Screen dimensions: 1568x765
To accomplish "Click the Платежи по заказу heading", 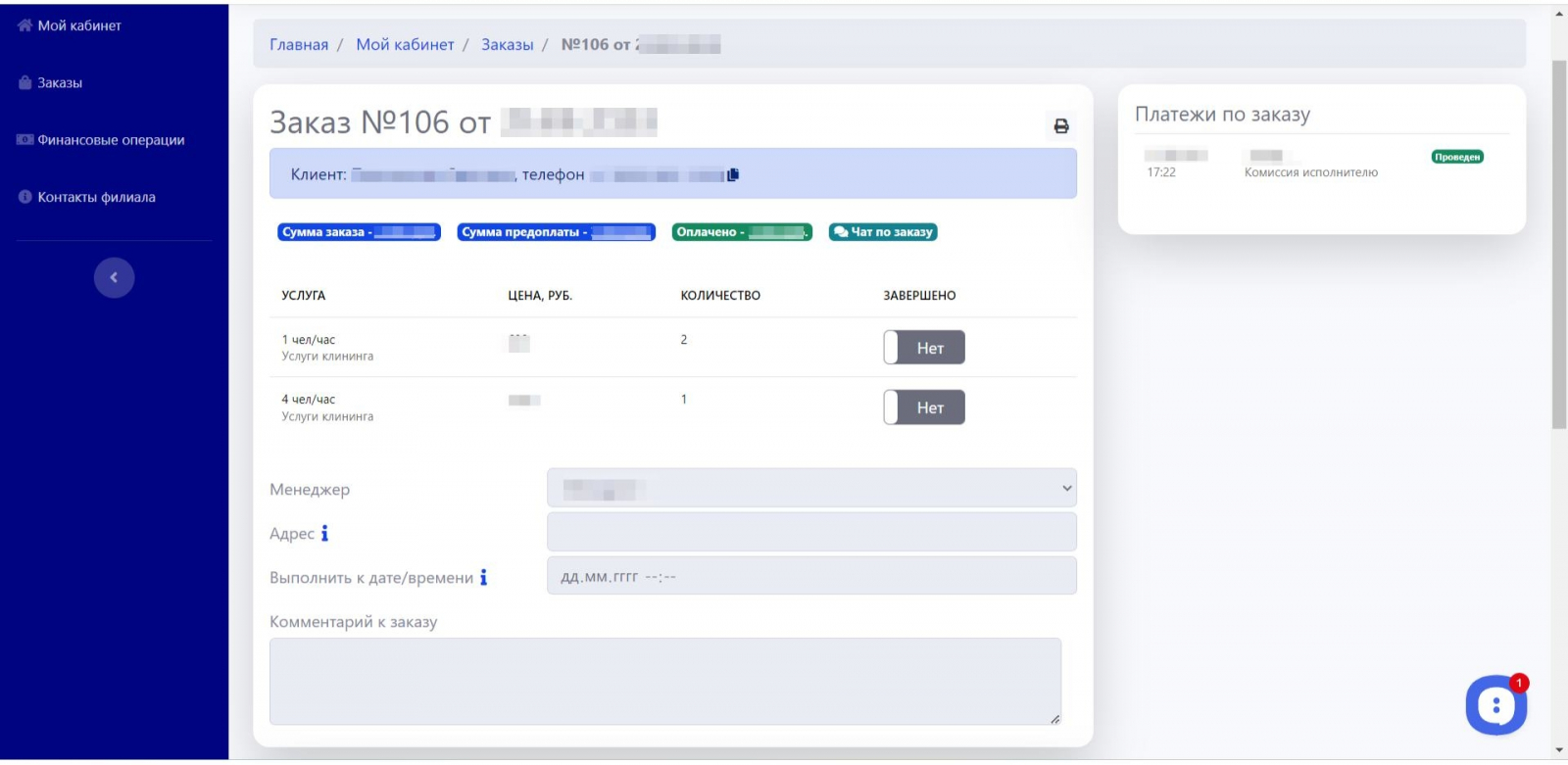I will 1222,115.
